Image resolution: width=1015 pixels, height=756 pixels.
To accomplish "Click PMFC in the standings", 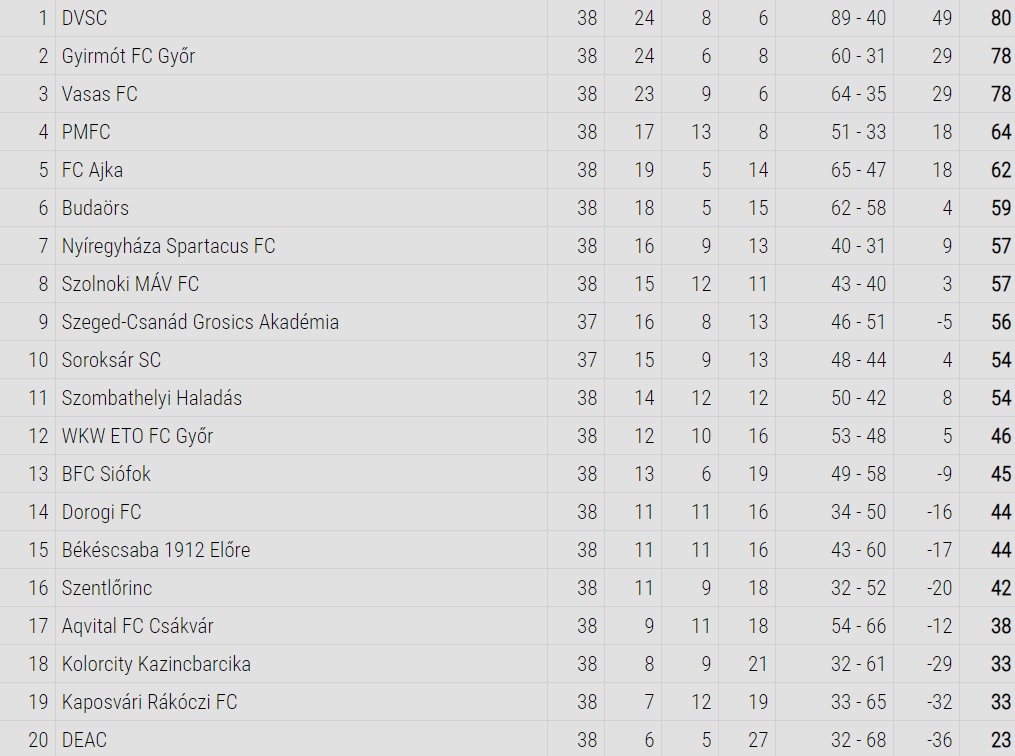I will (x=86, y=132).
